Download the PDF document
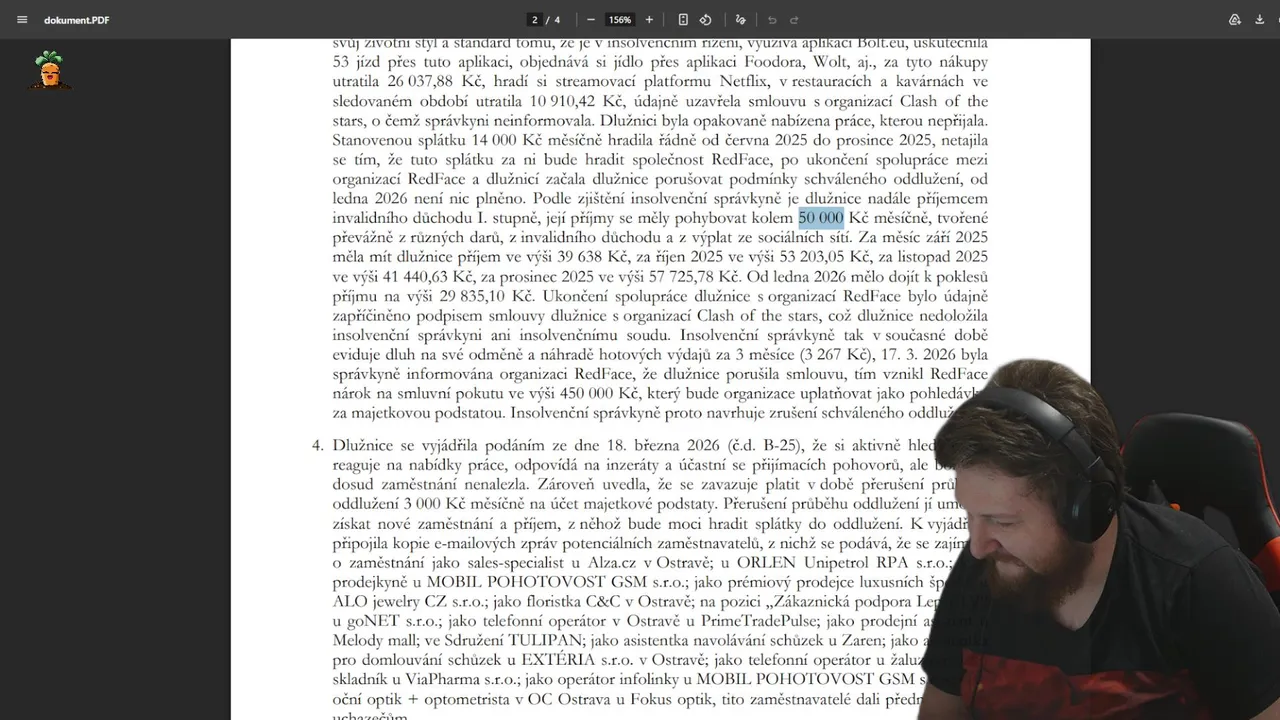This screenshot has width=1280, height=720. [1259, 20]
